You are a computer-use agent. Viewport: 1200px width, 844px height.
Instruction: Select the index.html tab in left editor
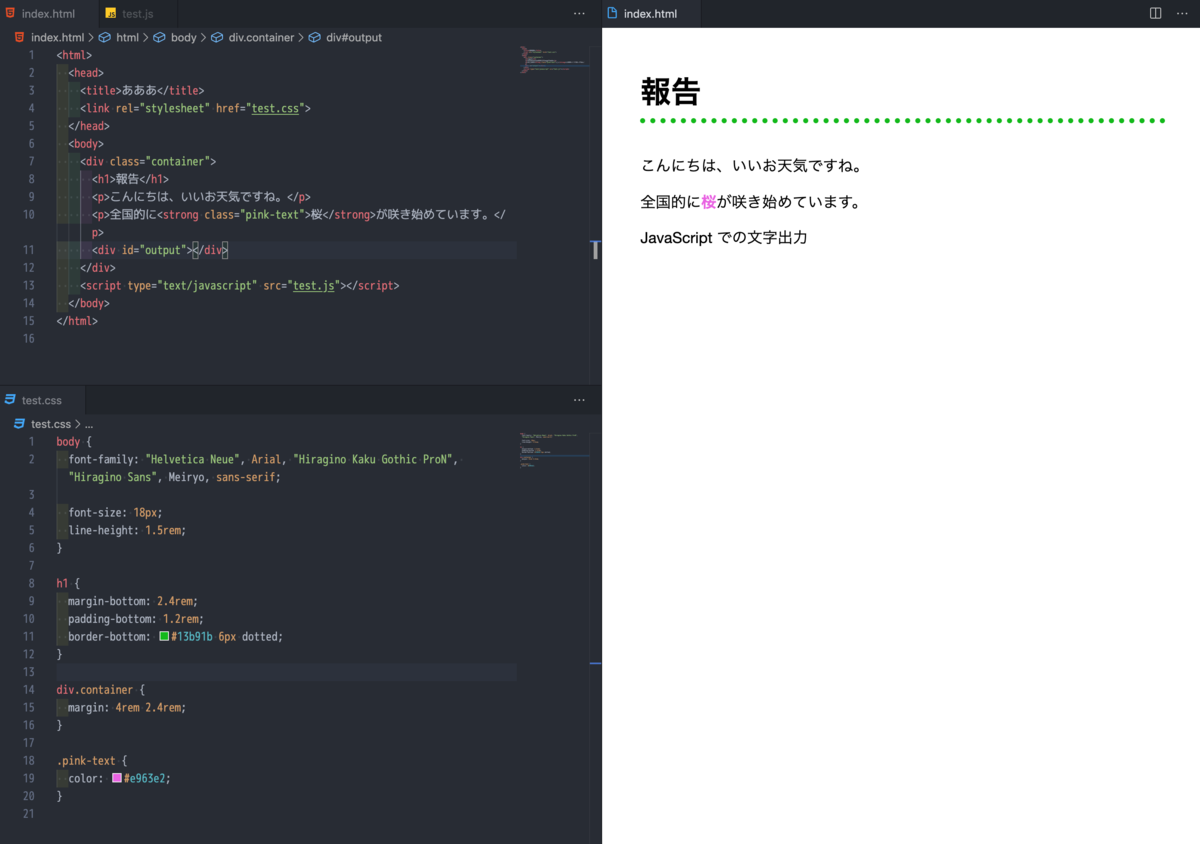[50, 14]
